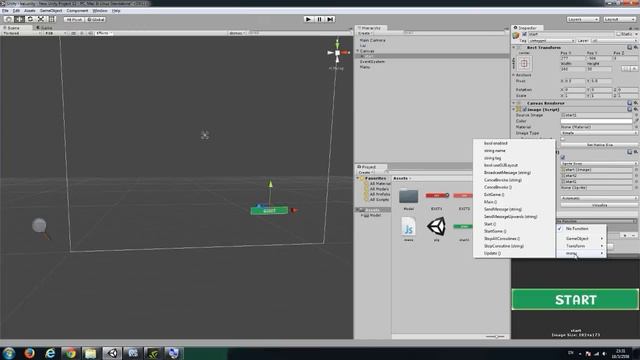Open the Image component gear menu
The image size is (640, 360).
point(636,109)
